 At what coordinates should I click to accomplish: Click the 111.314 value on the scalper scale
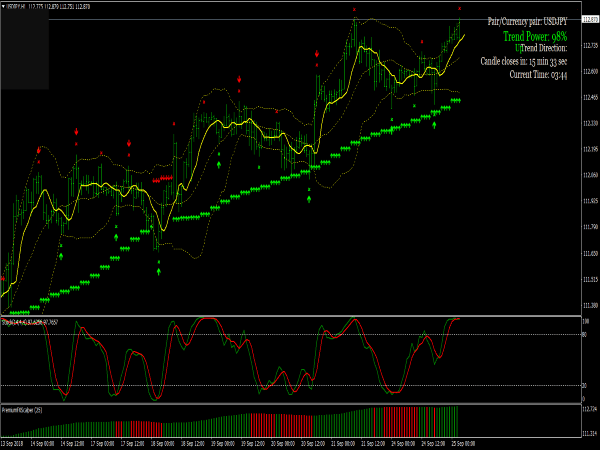590,434
